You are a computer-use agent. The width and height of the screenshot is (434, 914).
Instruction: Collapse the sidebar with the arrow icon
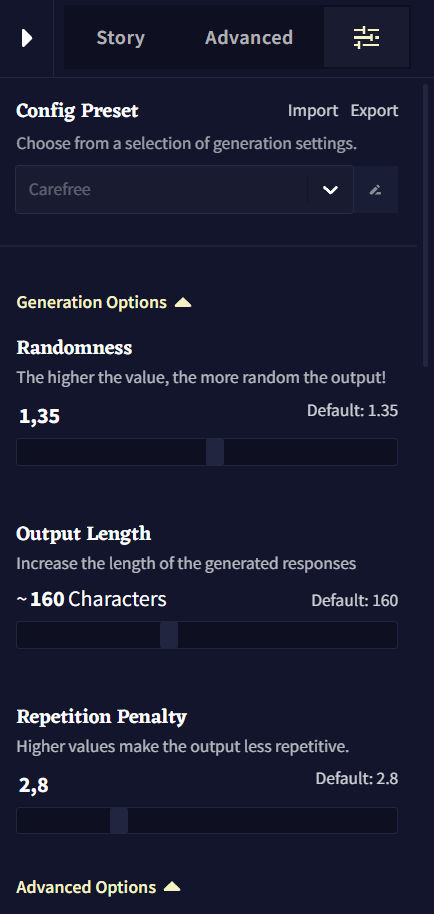coord(26,38)
